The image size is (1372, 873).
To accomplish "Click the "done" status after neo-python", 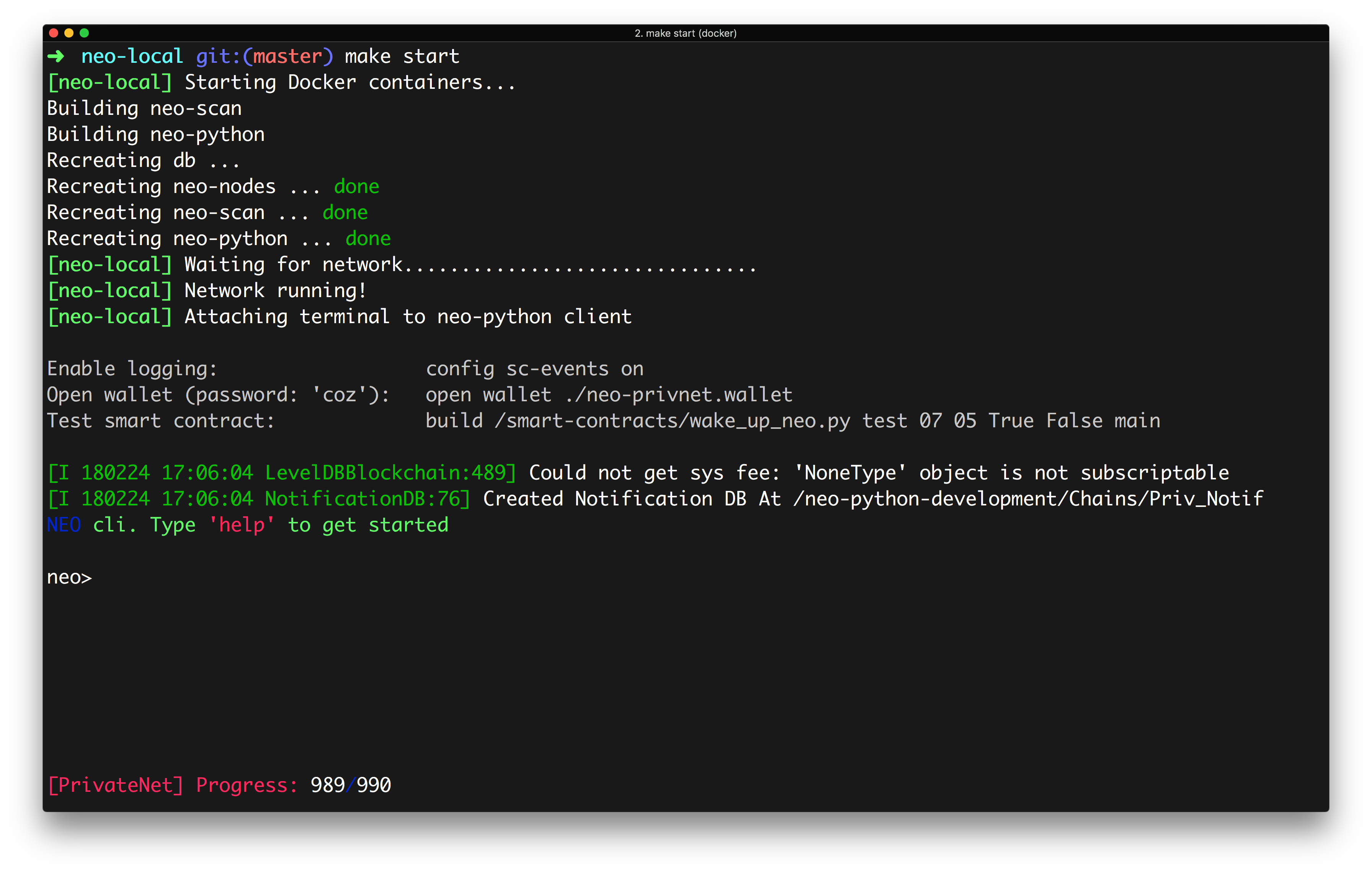I will 367,238.
